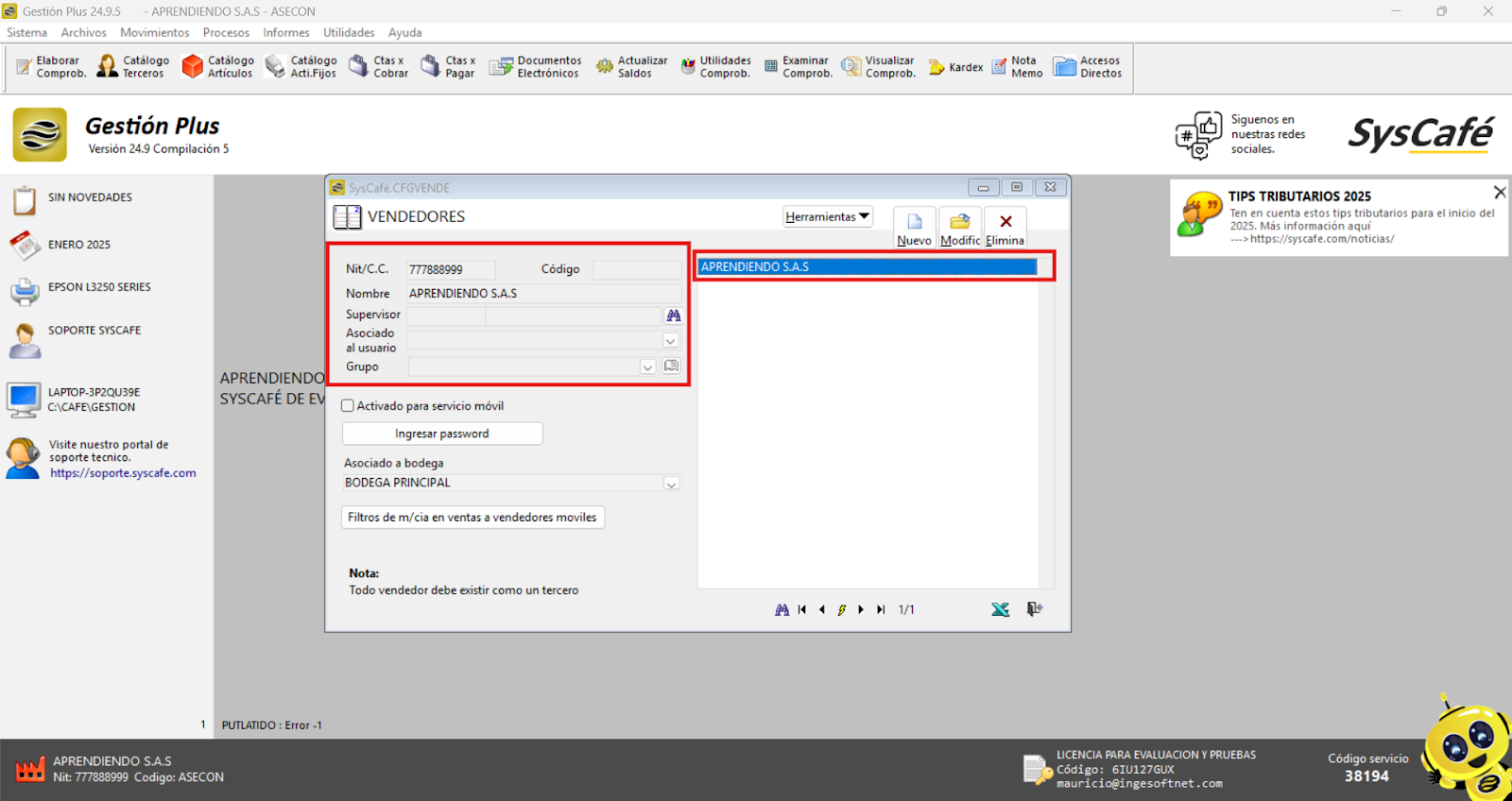Click the Elimina red X icon
This screenshot has height=801, width=1512.
pyautogui.click(x=1005, y=227)
